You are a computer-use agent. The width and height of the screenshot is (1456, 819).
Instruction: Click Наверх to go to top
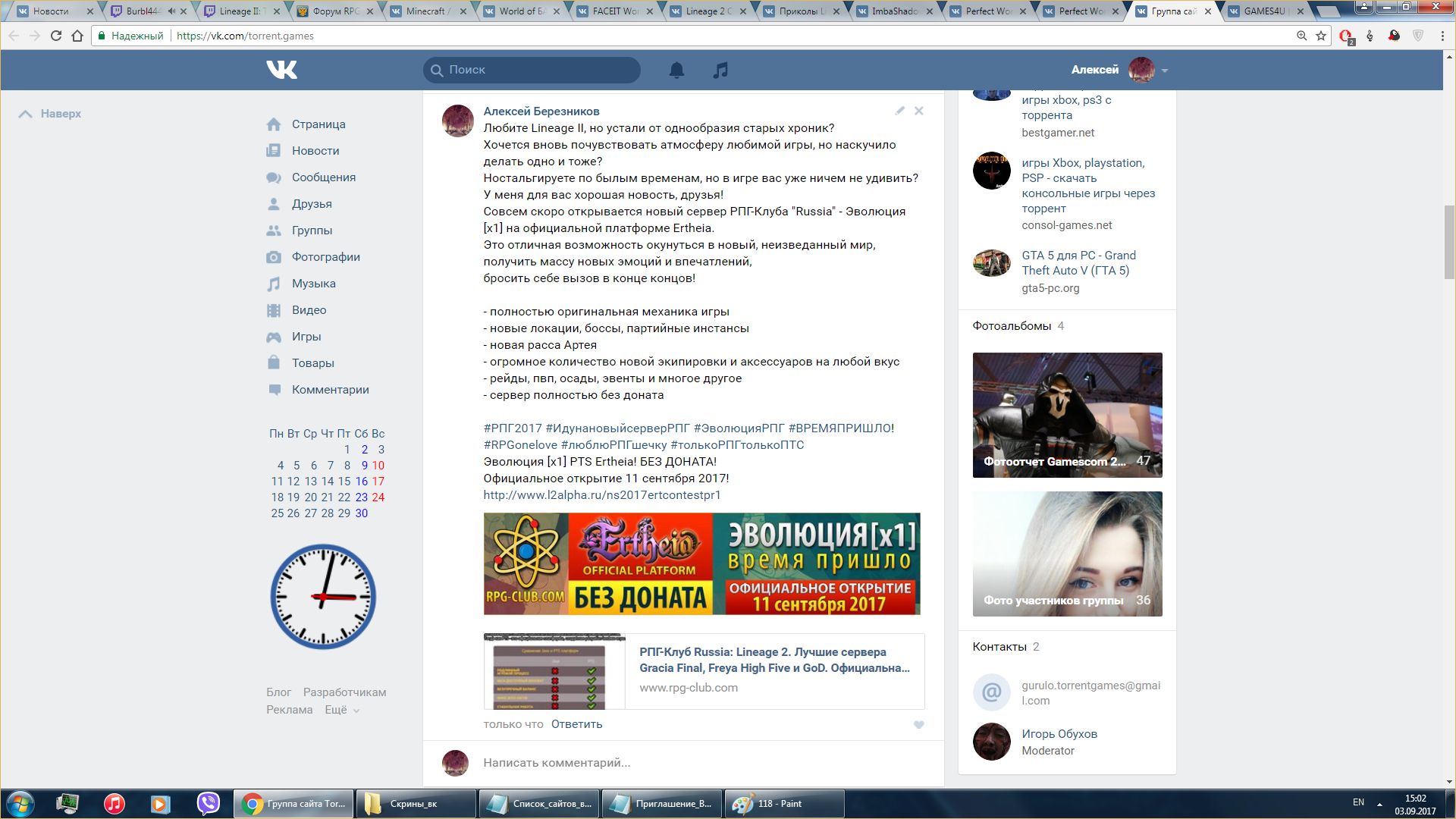(50, 114)
